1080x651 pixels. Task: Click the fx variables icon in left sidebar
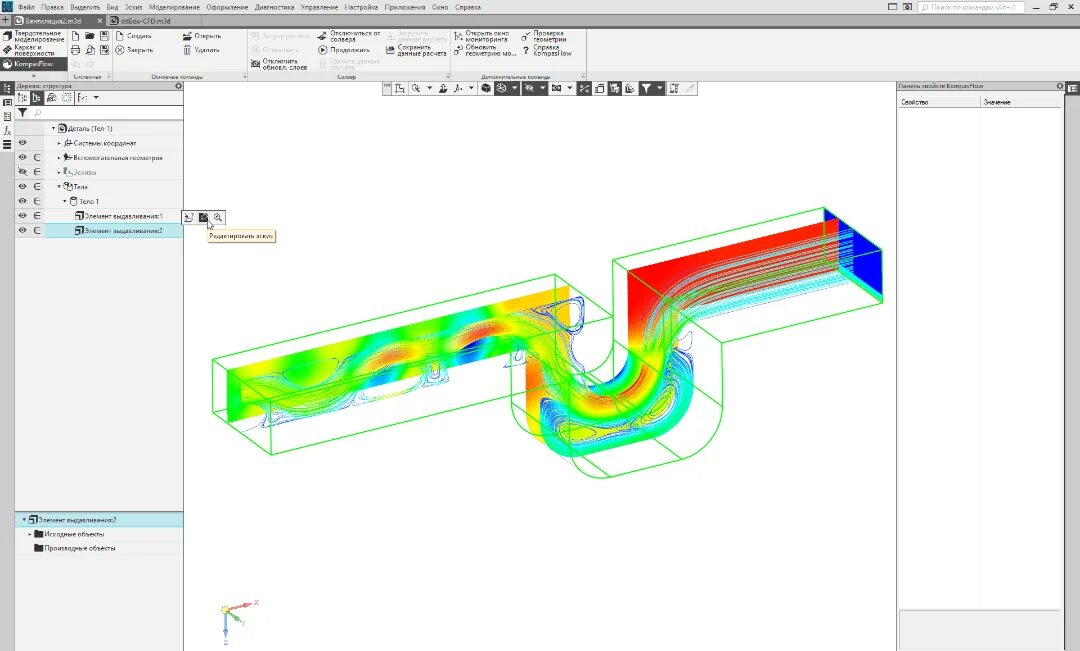(7, 130)
